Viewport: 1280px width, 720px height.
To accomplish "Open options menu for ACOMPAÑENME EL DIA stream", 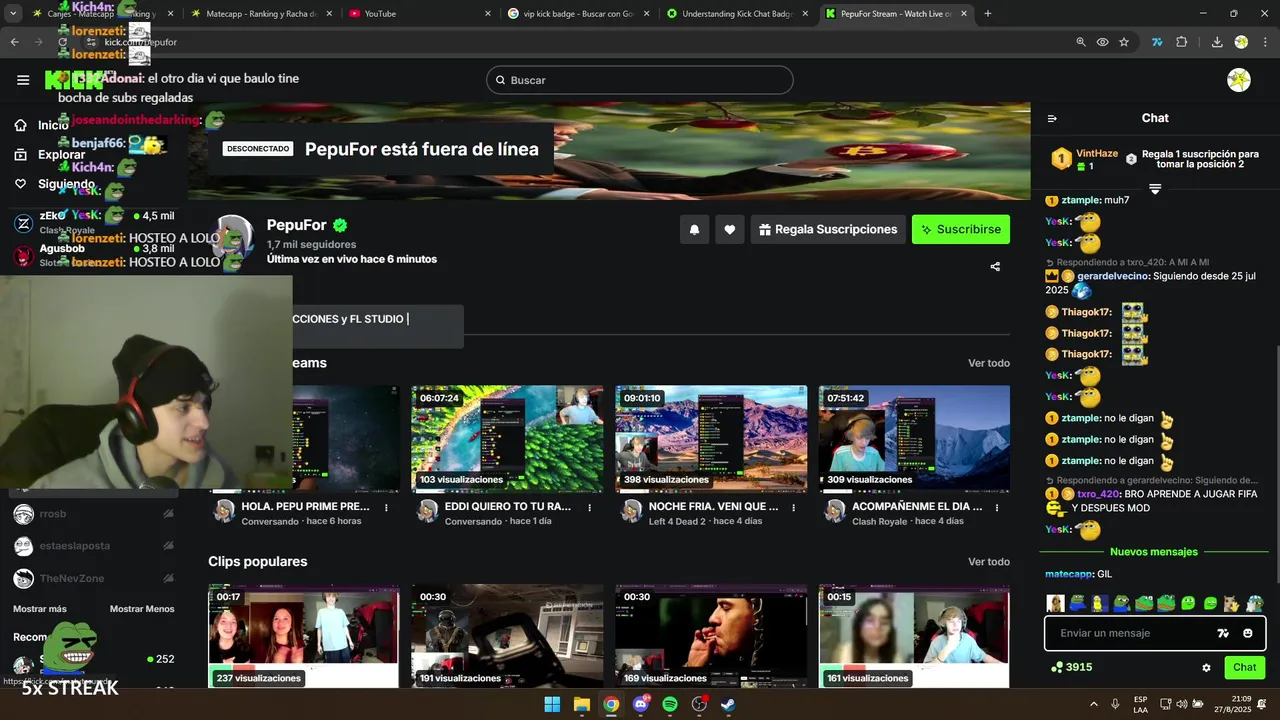I will 997,508.
